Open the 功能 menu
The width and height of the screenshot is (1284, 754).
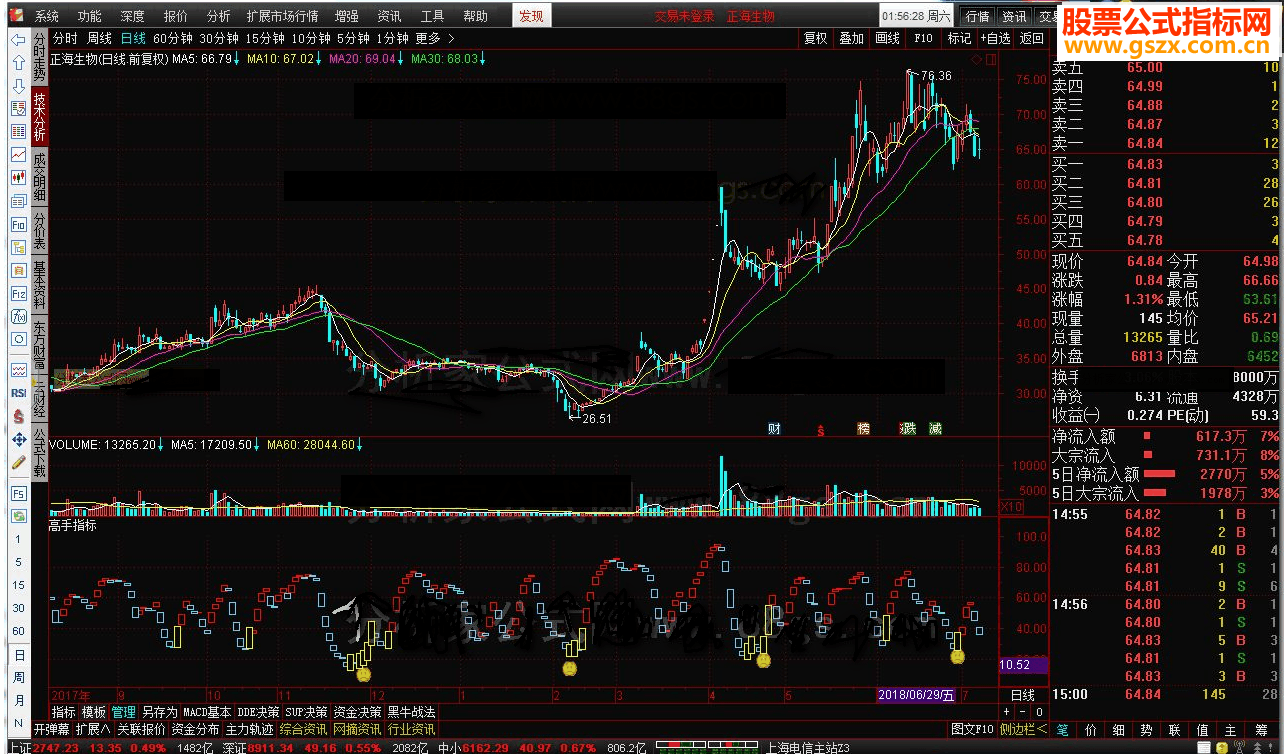(x=89, y=16)
